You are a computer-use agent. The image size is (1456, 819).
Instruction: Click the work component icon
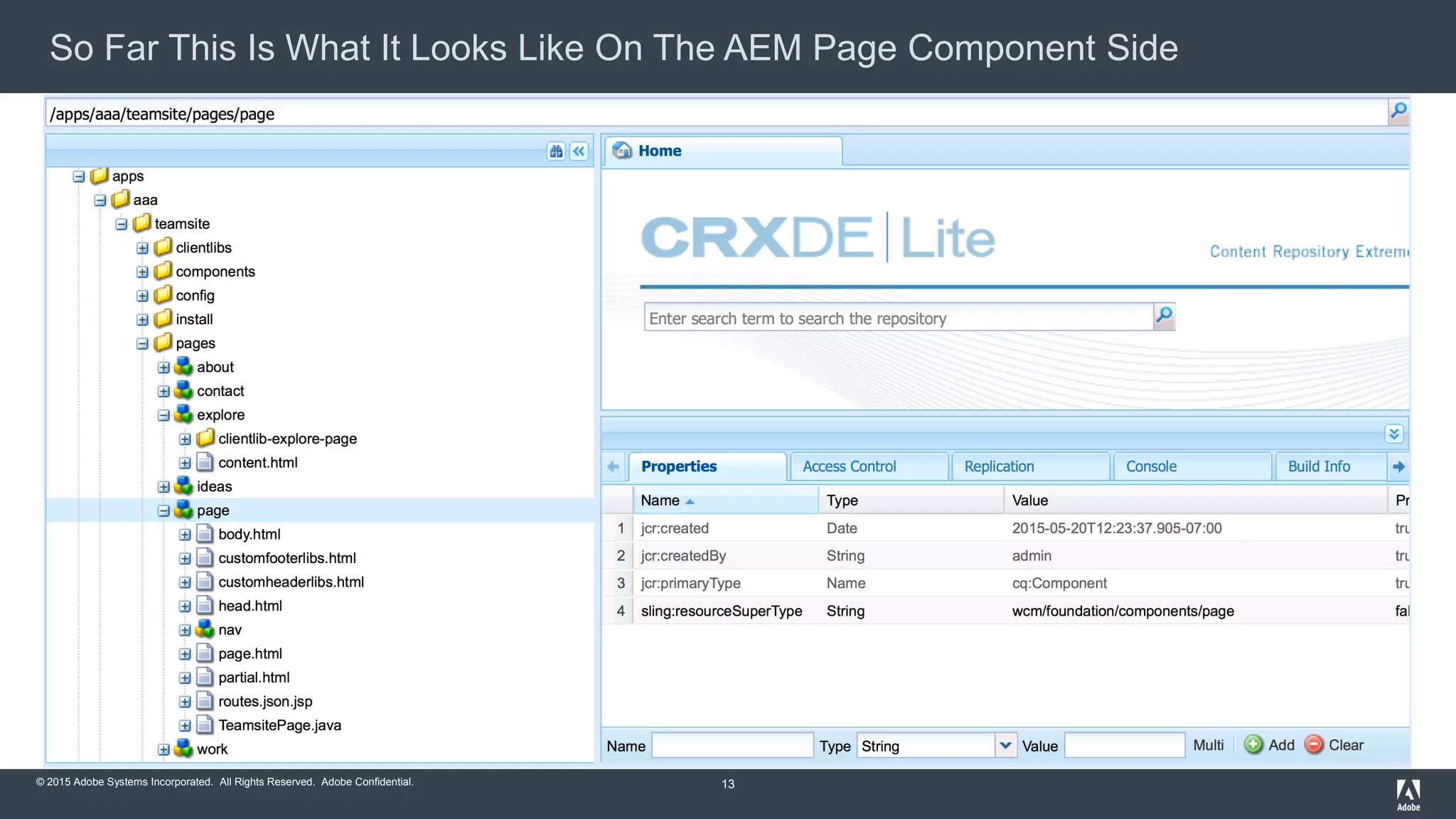click(x=184, y=749)
